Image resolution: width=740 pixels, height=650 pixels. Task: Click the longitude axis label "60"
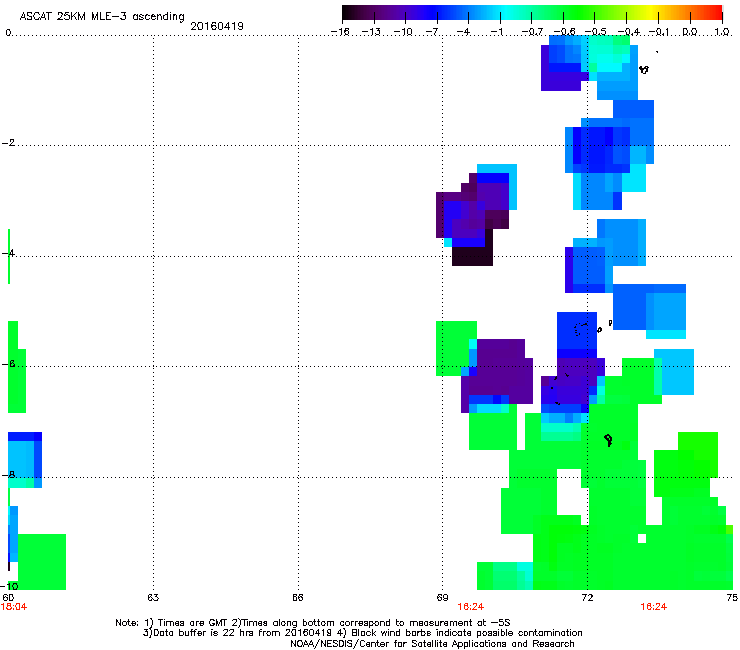point(8,598)
